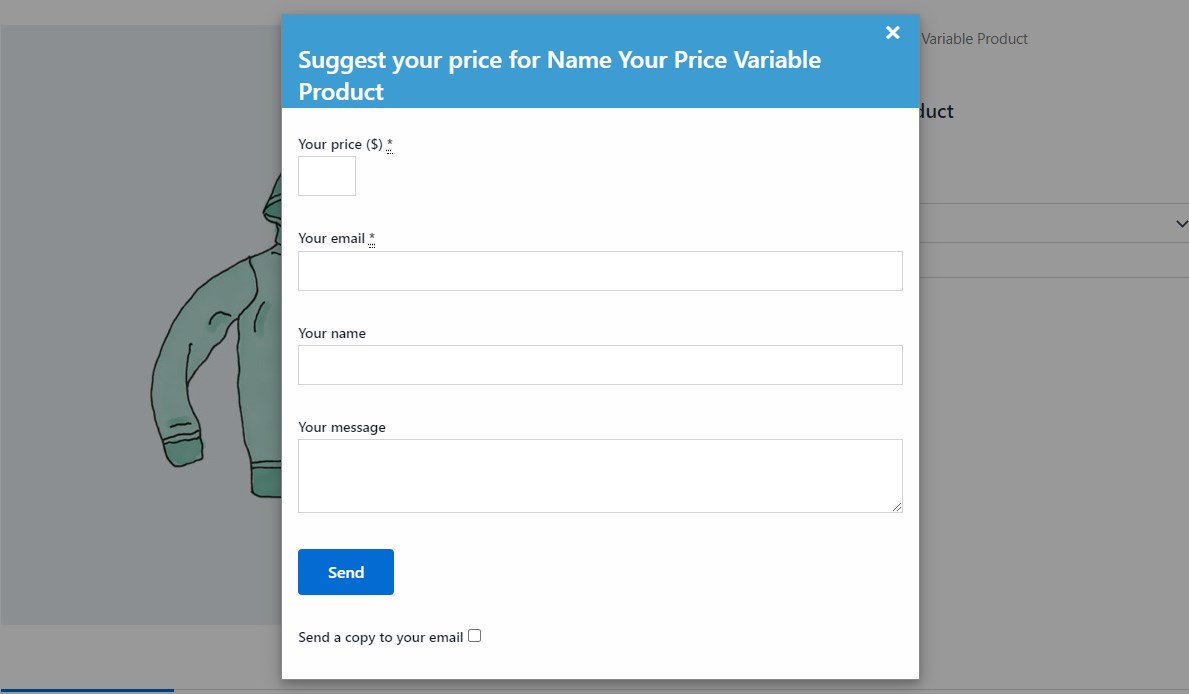Click the textarea resize handle
Image resolution: width=1189 pixels, height=694 pixels.
[897, 508]
